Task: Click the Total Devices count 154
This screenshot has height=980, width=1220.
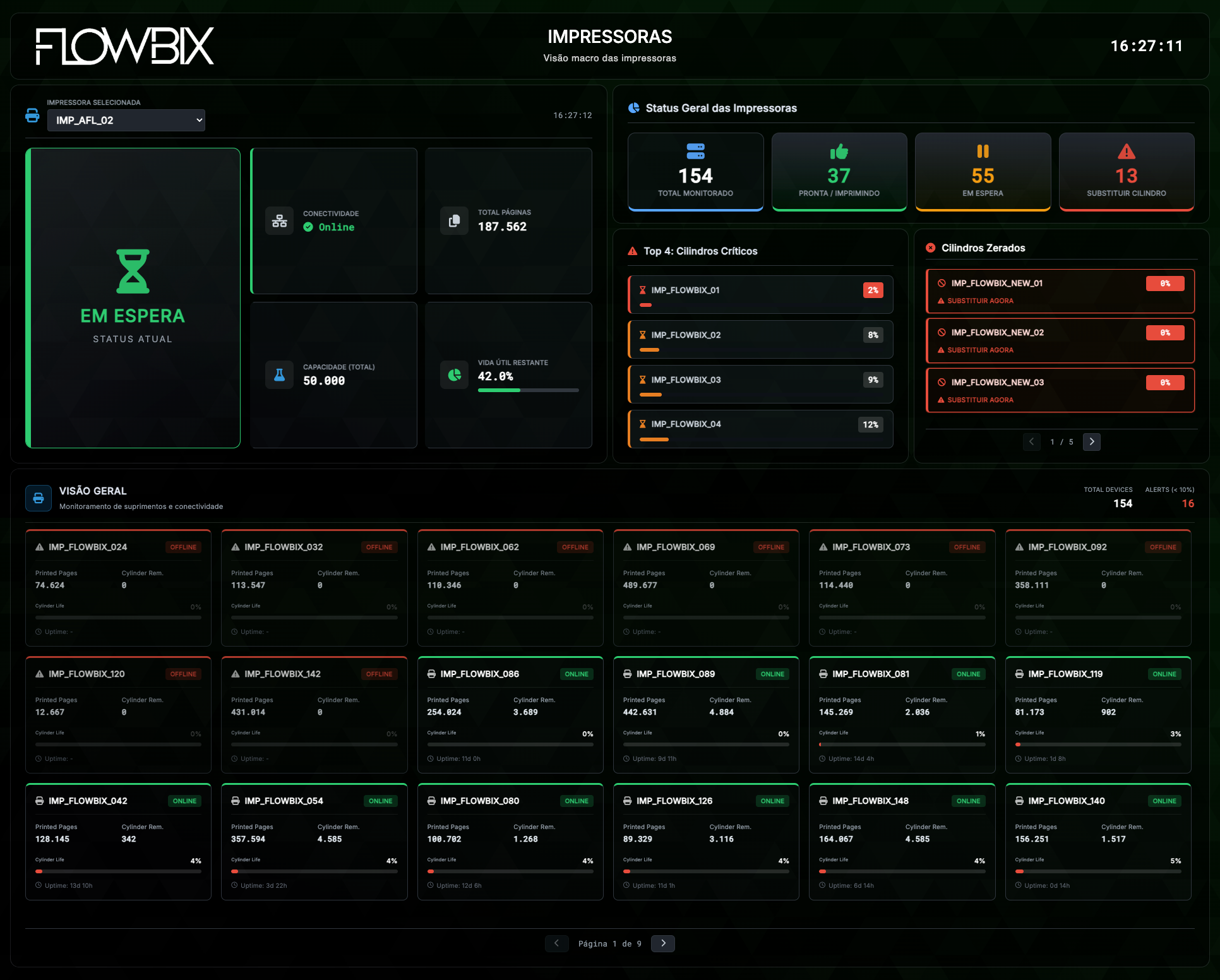Action: [1123, 504]
